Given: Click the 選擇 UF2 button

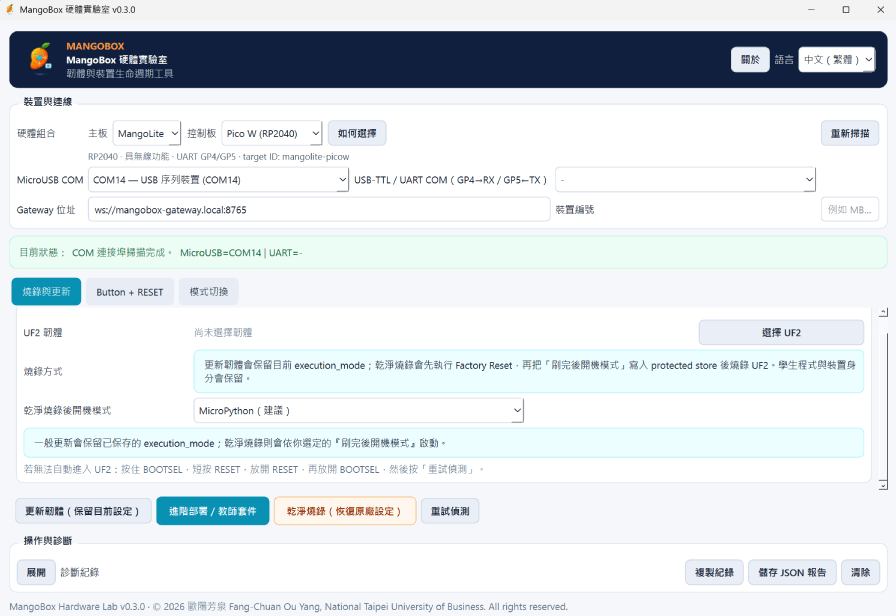Looking at the screenshot, I should (x=781, y=333).
